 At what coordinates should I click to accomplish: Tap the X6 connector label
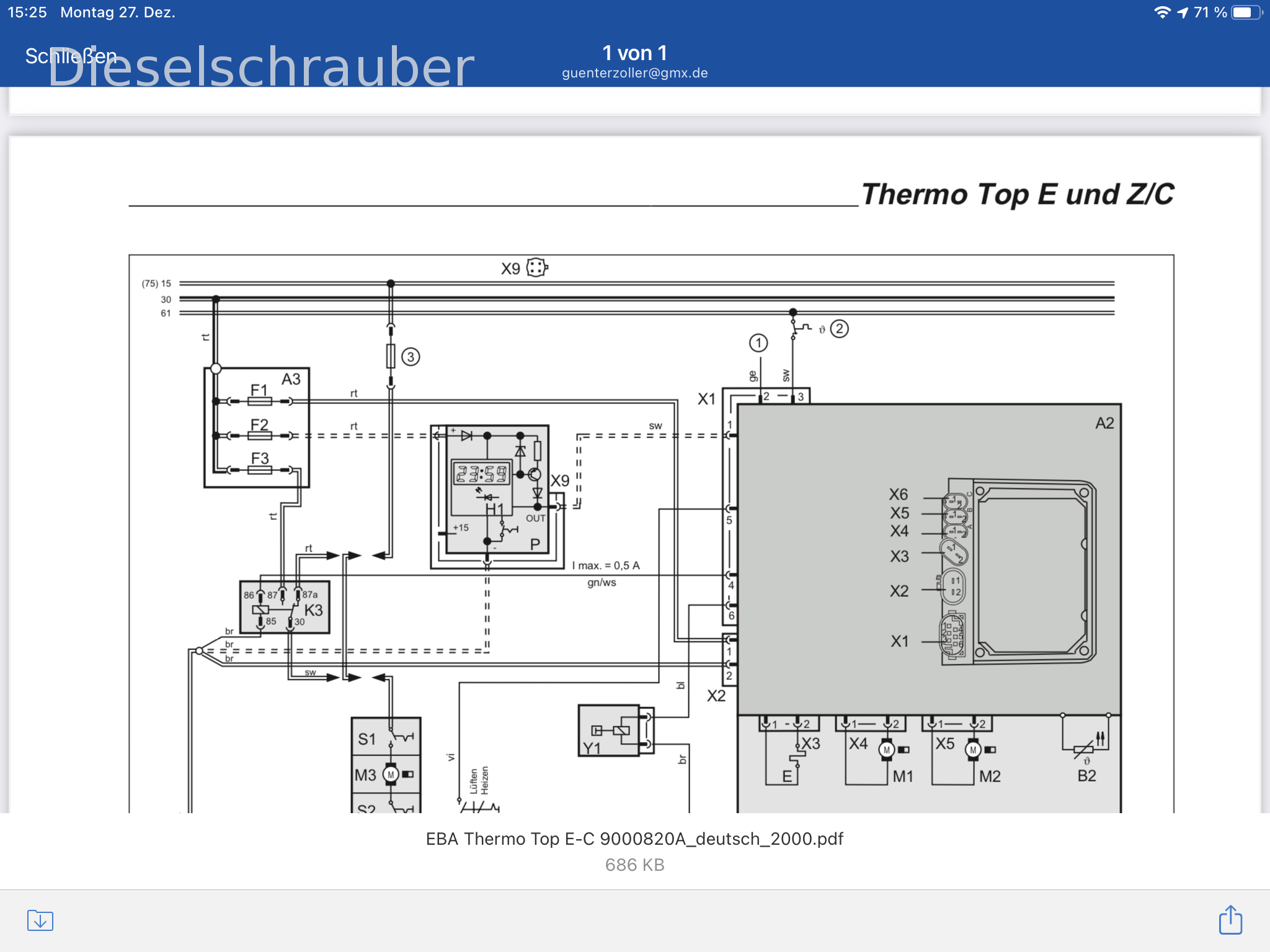pyautogui.click(x=898, y=495)
